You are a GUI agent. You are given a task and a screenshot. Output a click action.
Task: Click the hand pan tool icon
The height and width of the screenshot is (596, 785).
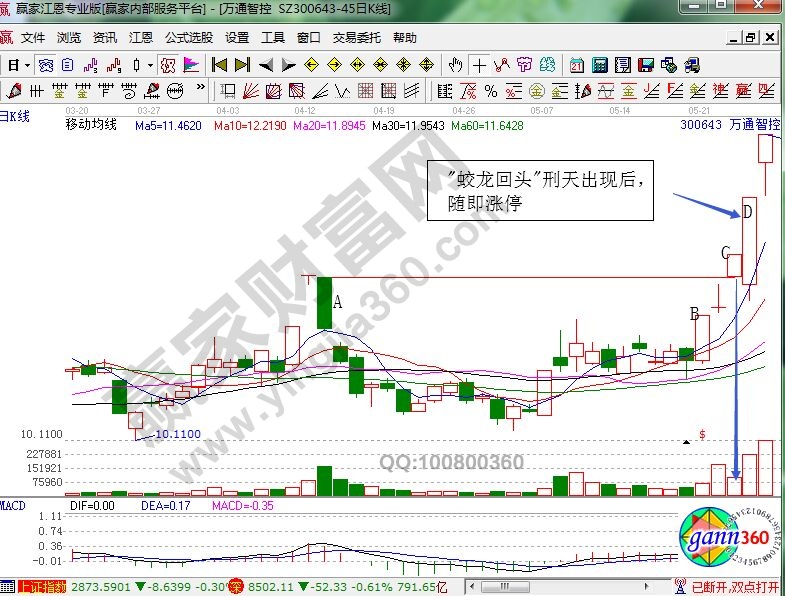(x=456, y=65)
